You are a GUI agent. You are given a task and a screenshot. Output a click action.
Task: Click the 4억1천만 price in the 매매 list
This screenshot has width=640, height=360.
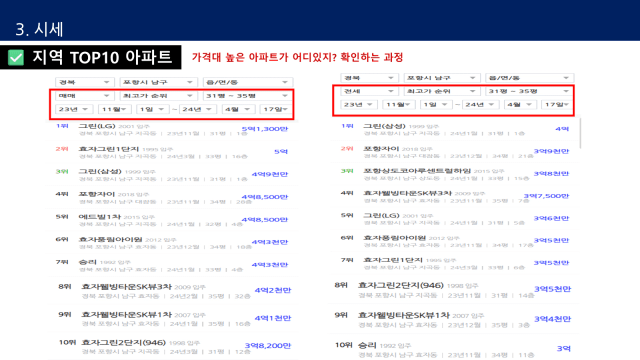point(273,318)
